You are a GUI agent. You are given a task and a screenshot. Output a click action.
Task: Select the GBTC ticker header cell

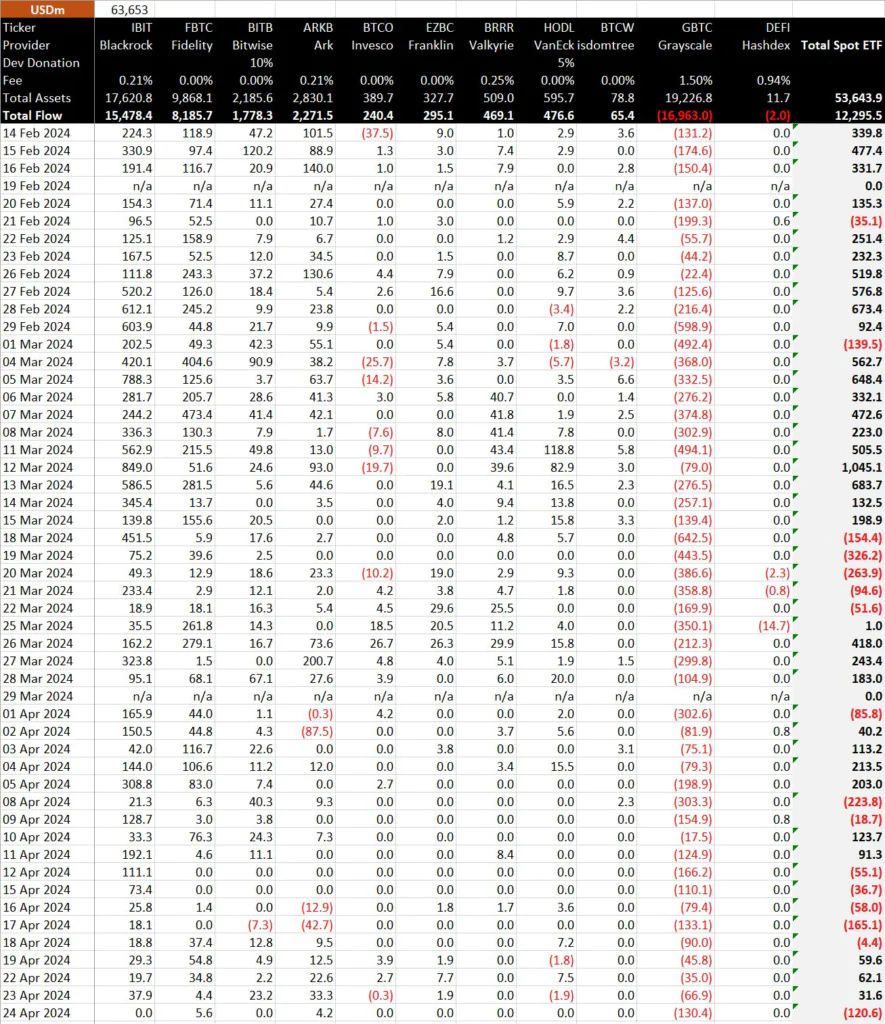tap(697, 27)
